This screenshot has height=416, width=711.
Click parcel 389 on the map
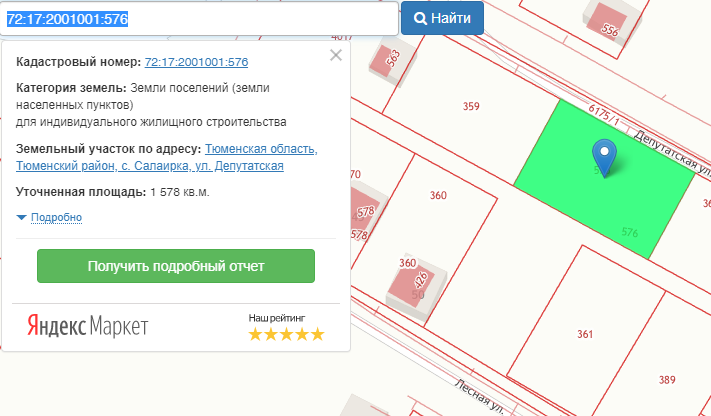[667, 379]
